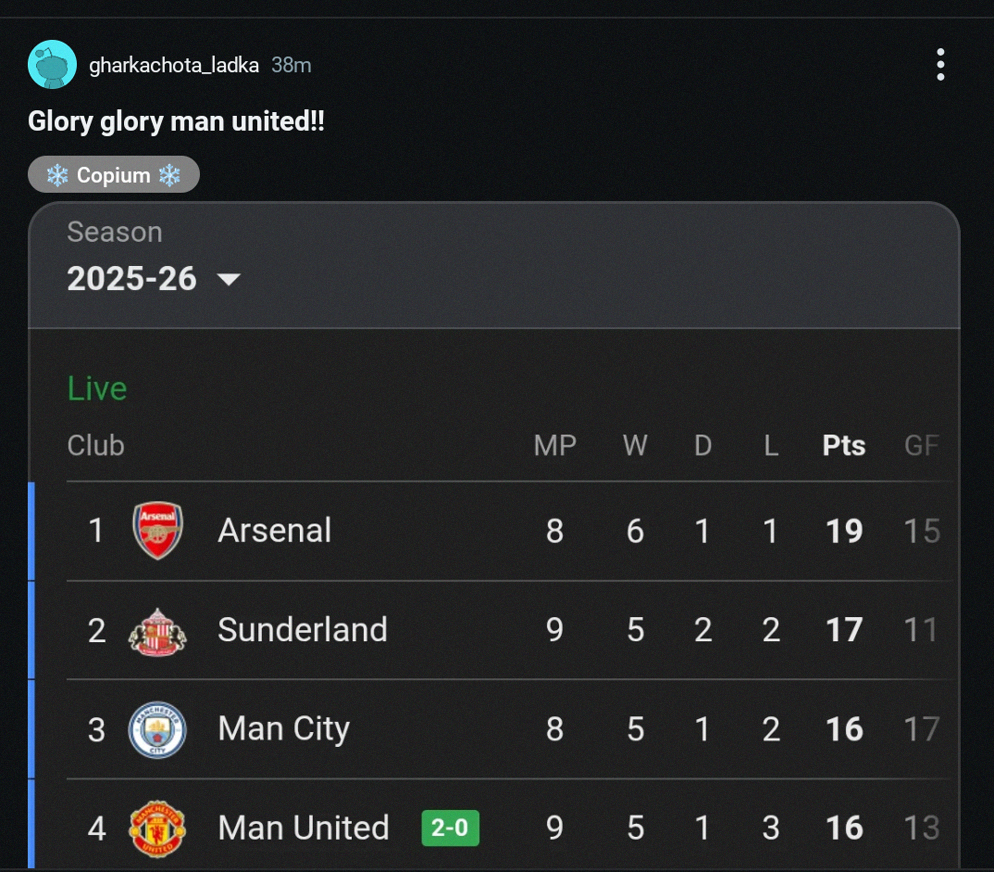
Task: Open the post title Glory glory man united
Action: coord(176,122)
